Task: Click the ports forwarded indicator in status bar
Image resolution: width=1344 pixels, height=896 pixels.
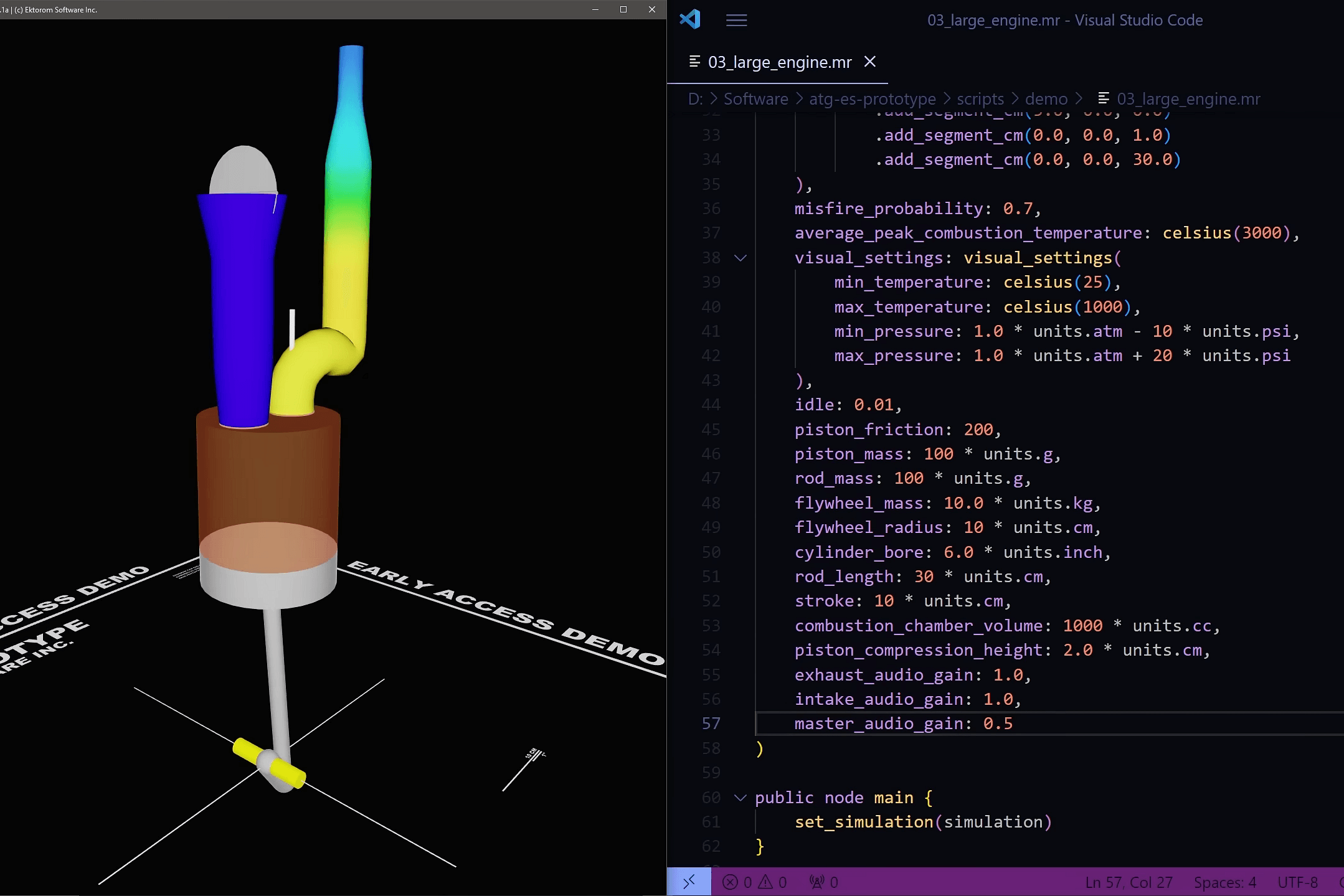Action: [x=823, y=882]
